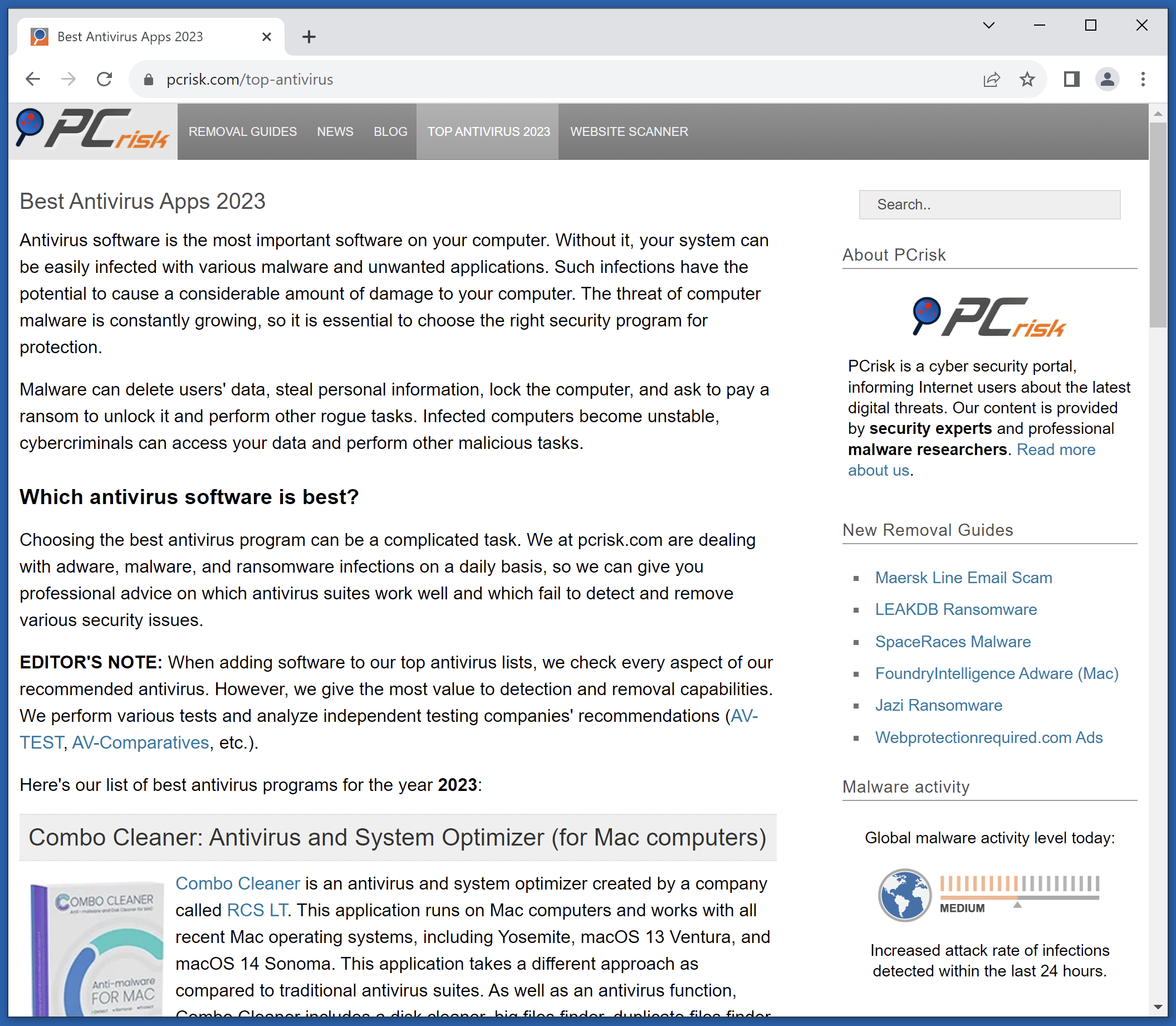The image size is (1176, 1026).
Task: Click 'Global malware activity level today:' text
Action: (x=989, y=838)
